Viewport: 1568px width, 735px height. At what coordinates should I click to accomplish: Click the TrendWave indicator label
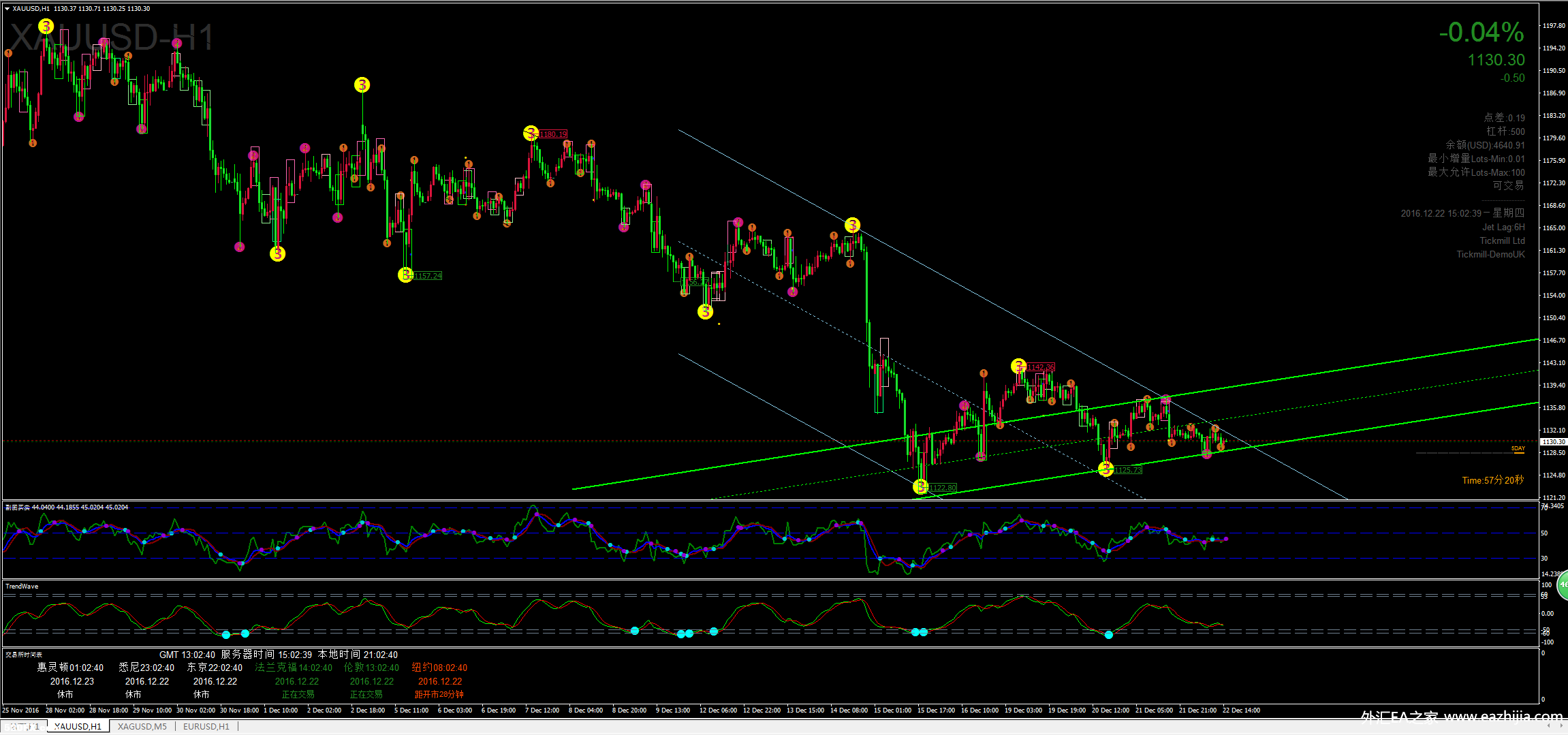click(x=22, y=587)
